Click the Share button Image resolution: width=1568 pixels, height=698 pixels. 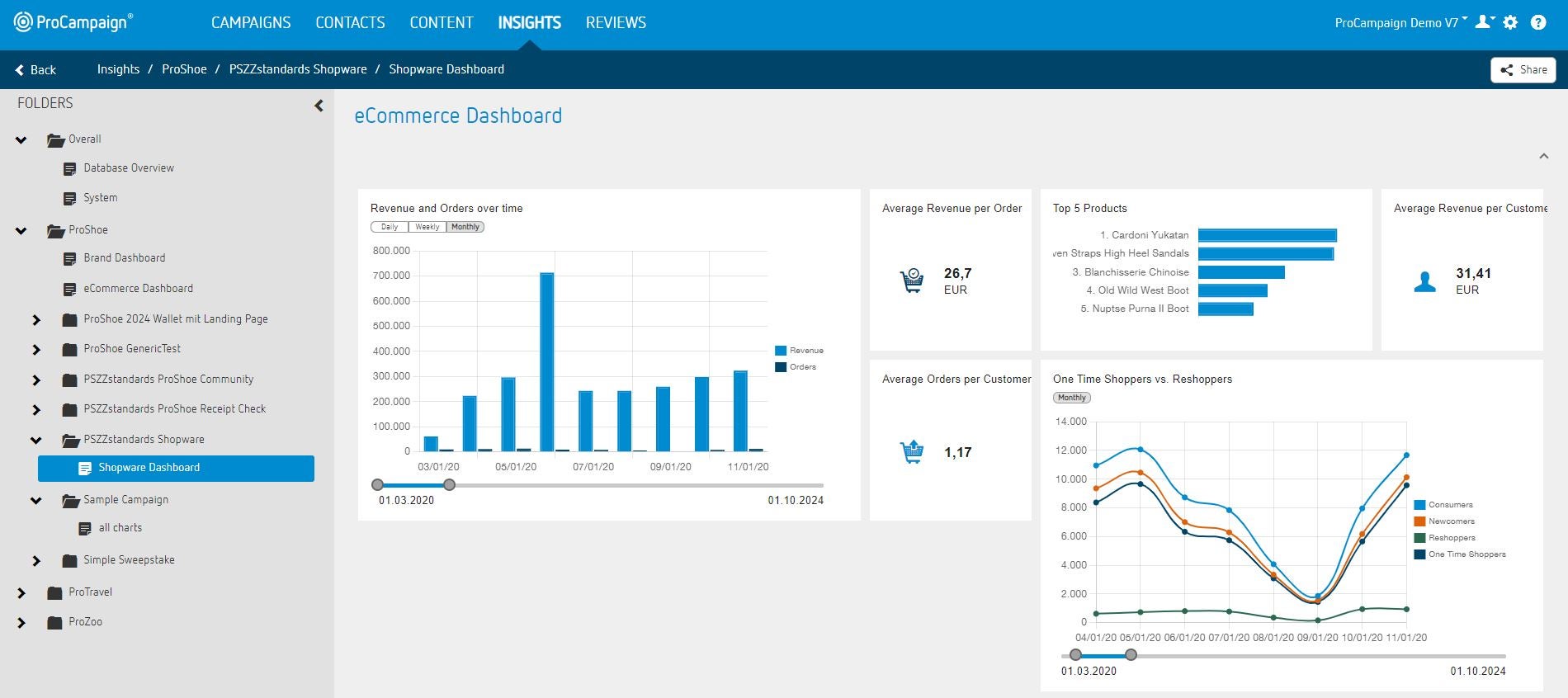(1523, 70)
